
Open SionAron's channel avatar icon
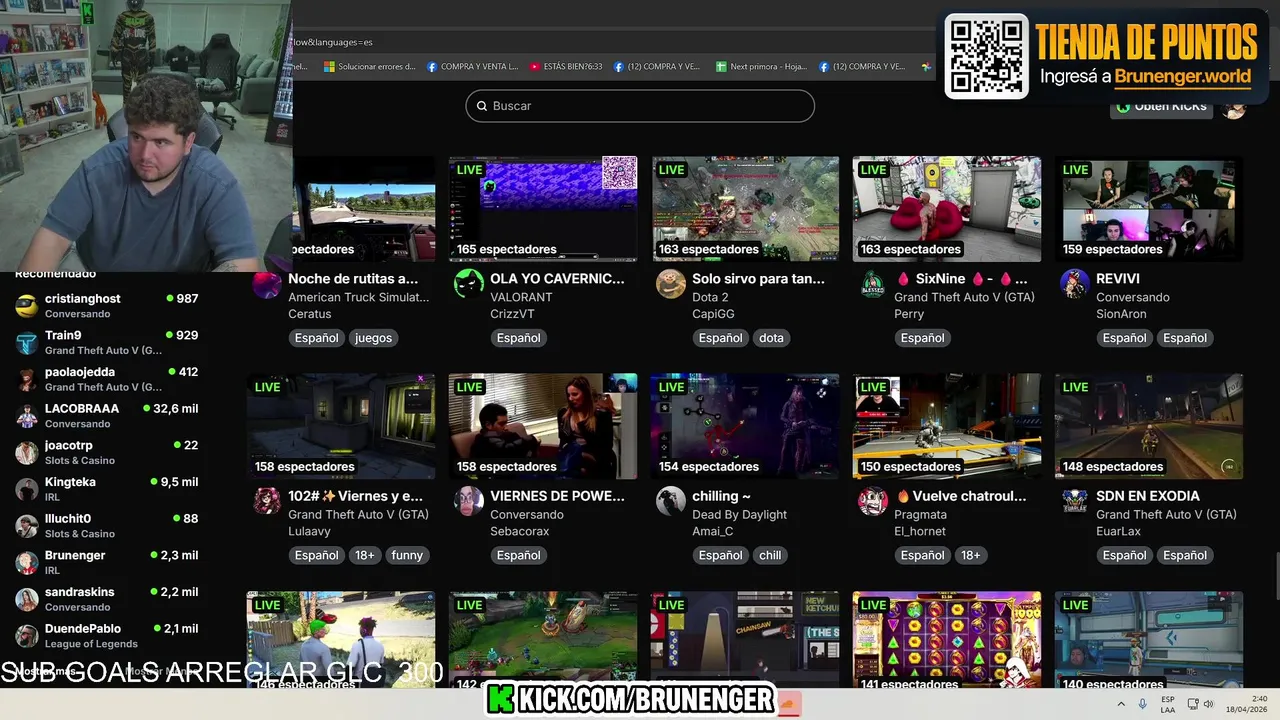click(x=1075, y=283)
